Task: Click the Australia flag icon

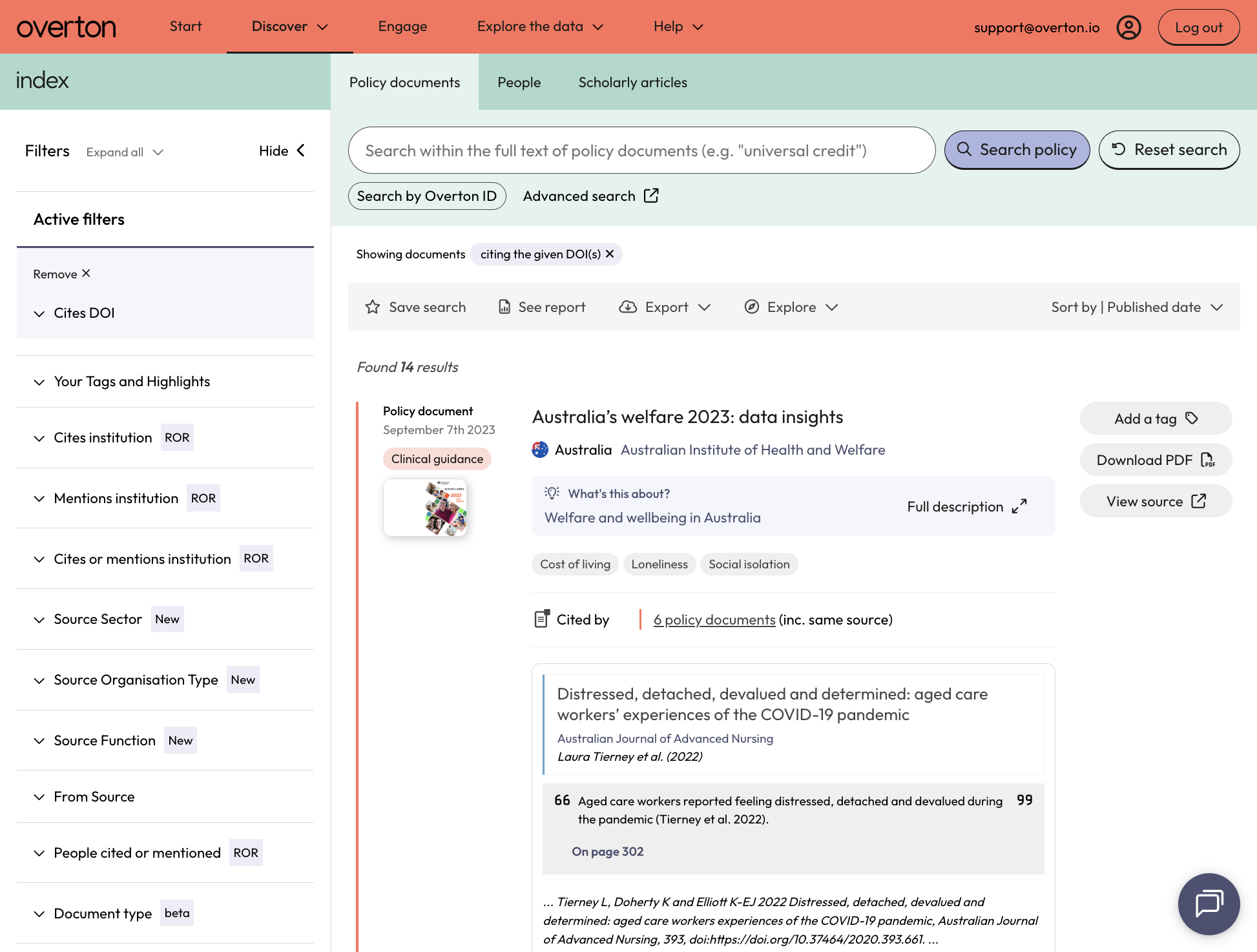Action: (540, 450)
